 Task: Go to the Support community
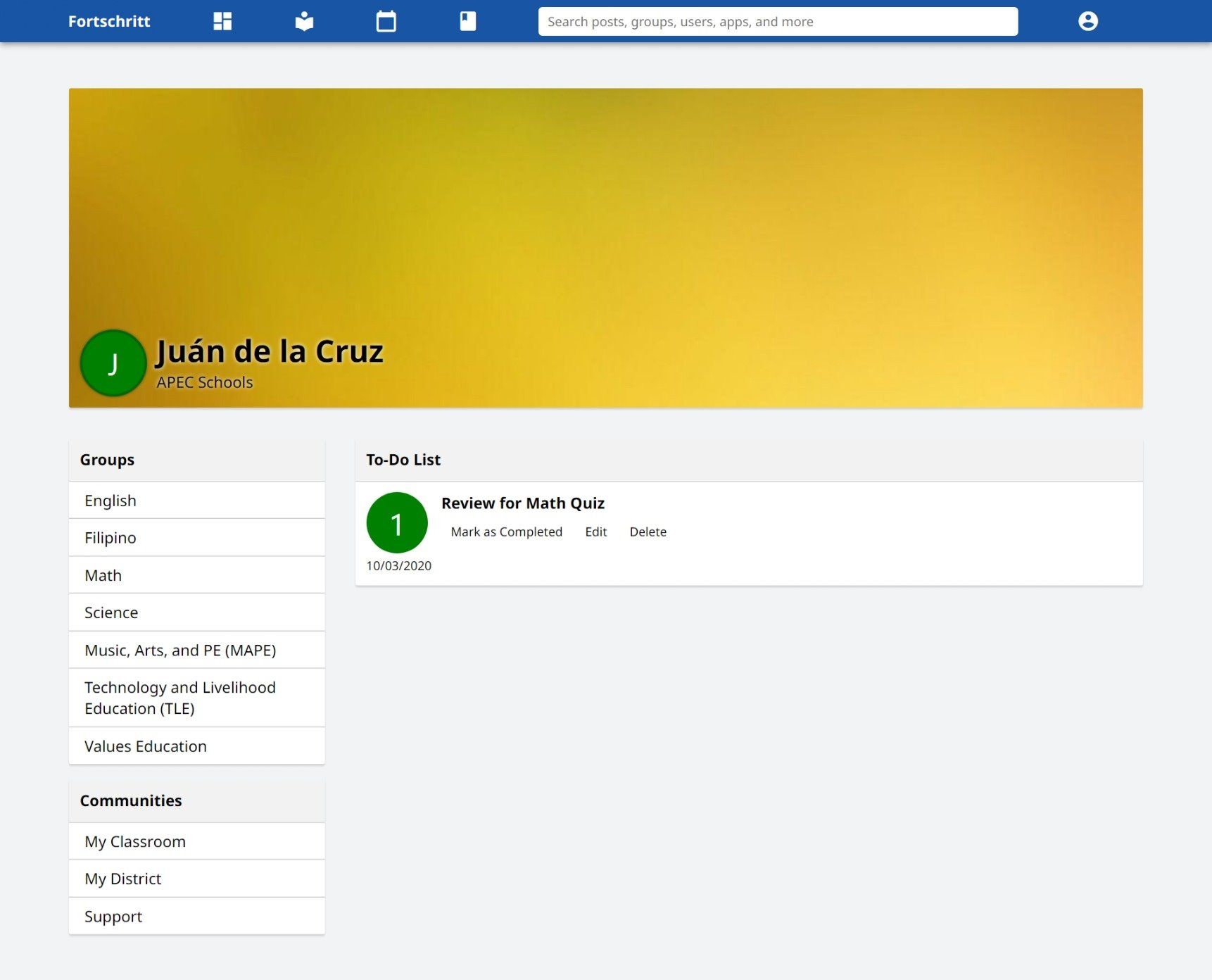pyautogui.click(x=113, y=917)
